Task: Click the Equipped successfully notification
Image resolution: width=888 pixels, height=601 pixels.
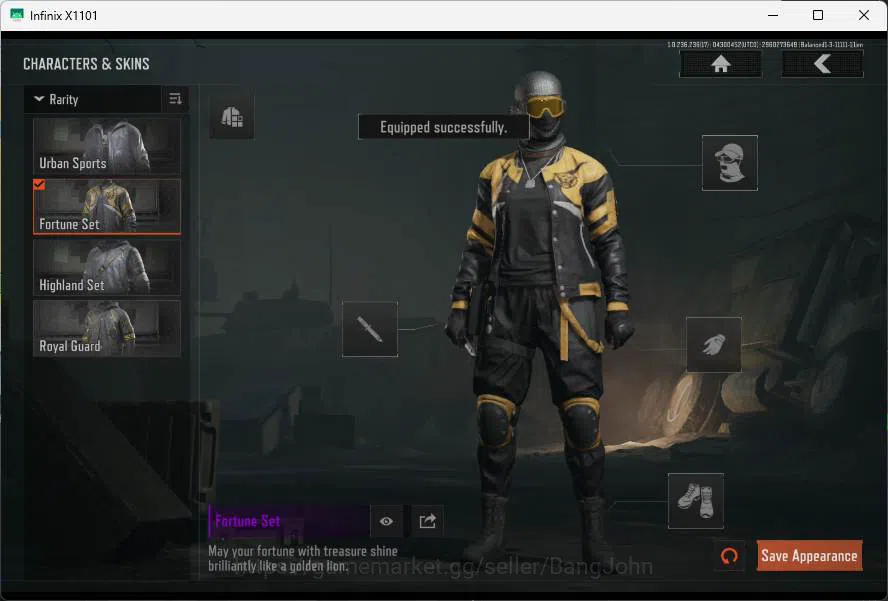Action: tap(443, 127)
